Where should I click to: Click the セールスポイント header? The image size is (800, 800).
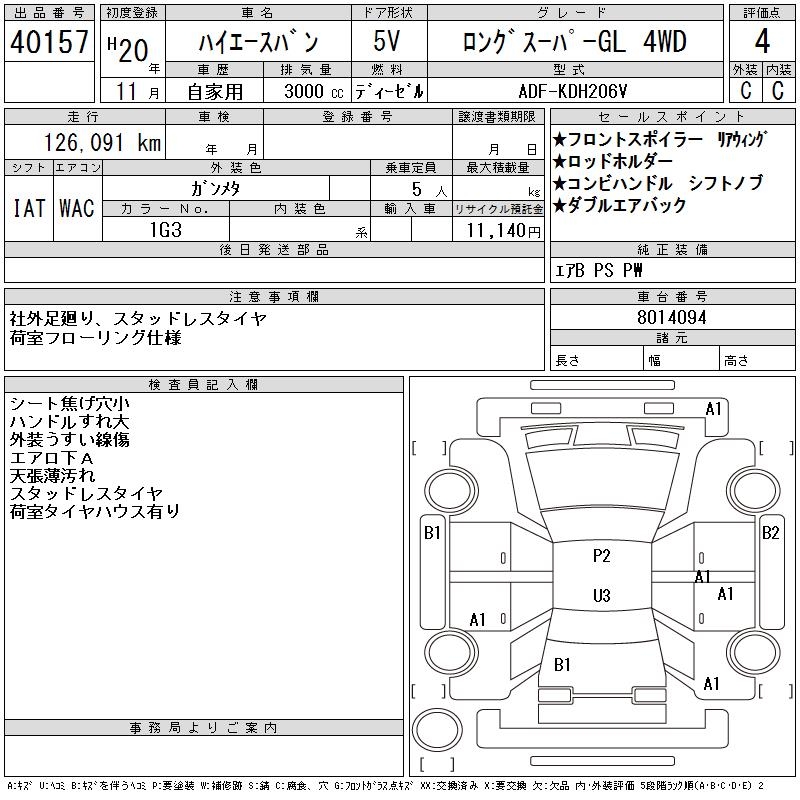[672, 117]
